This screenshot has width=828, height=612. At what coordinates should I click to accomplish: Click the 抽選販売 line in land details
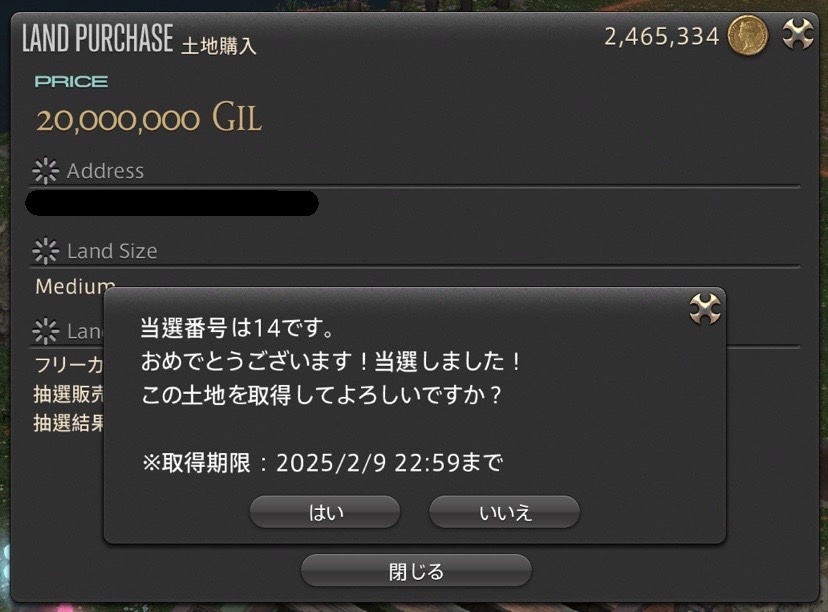click(x=69, y=394)
